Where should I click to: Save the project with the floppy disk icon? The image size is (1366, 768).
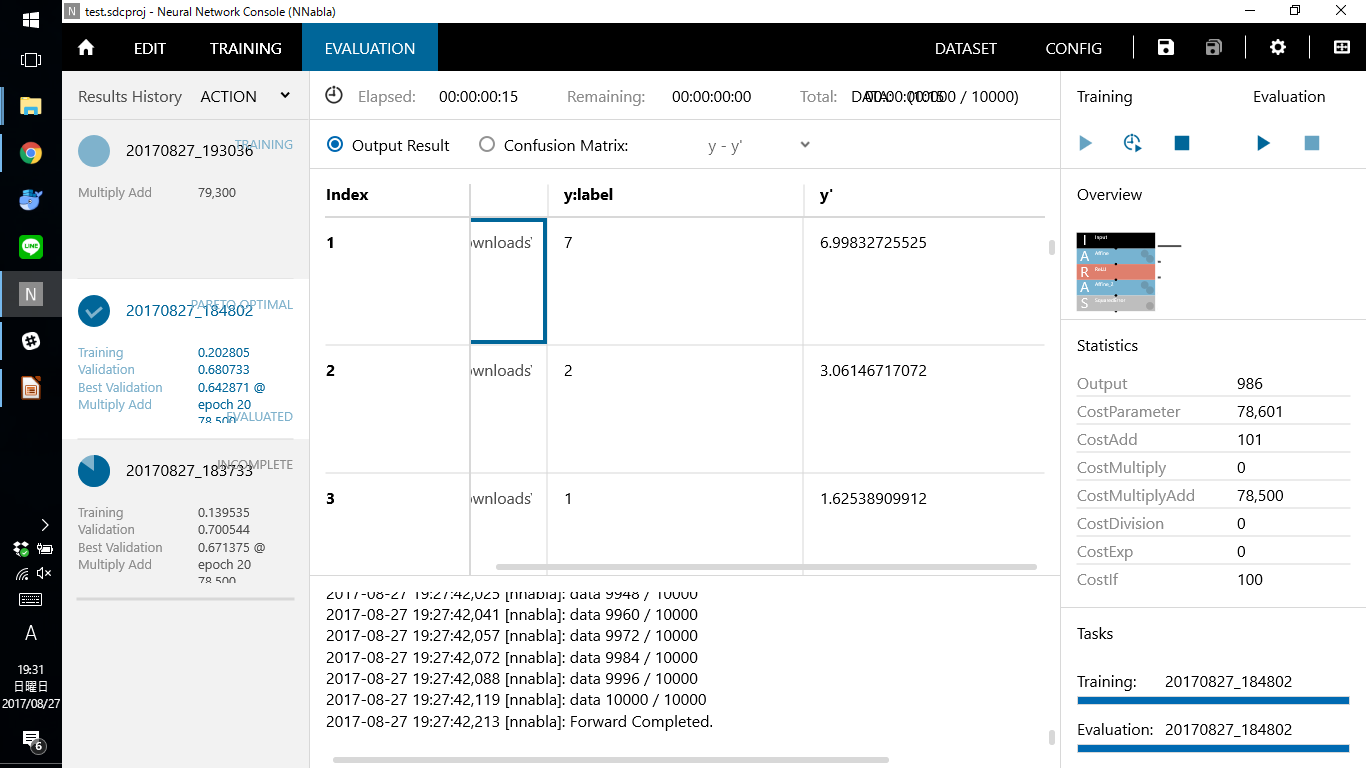(x=1165, y=48)
